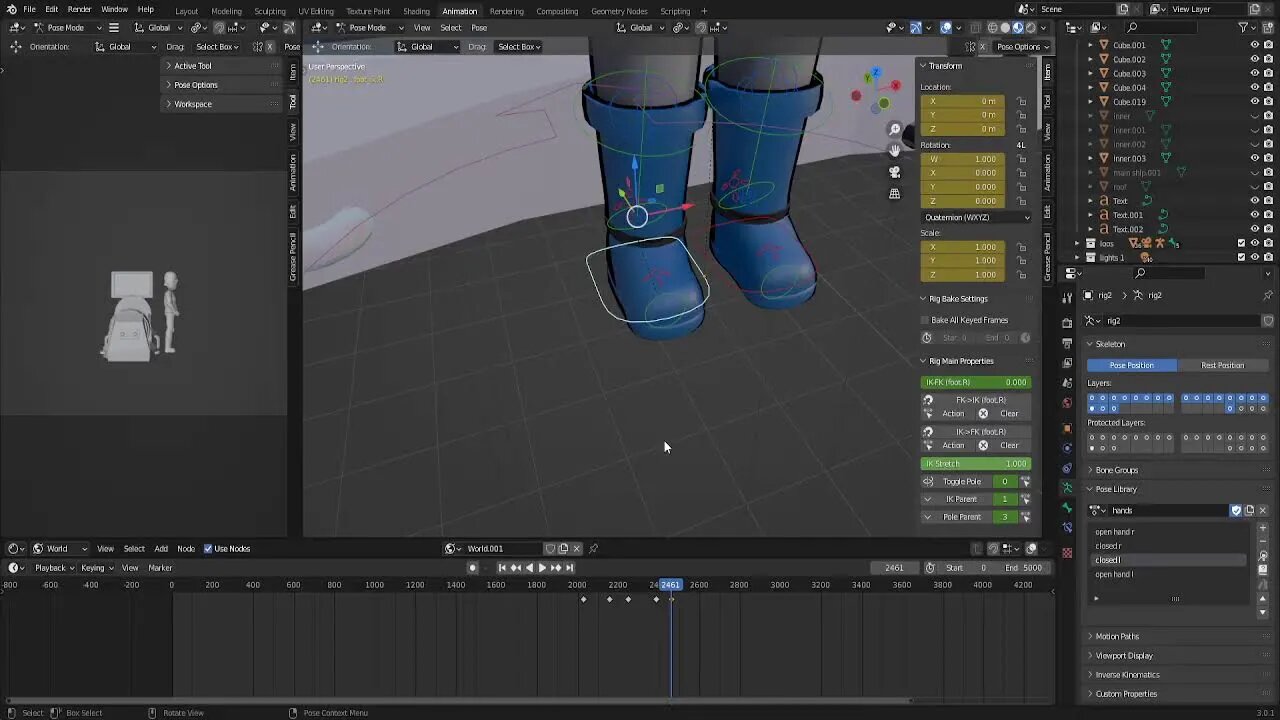Hide Text.001 using its eye icon
The height and width of the screenshot is (720, 1280).
pyautogui.click(x=1255, y=215)
